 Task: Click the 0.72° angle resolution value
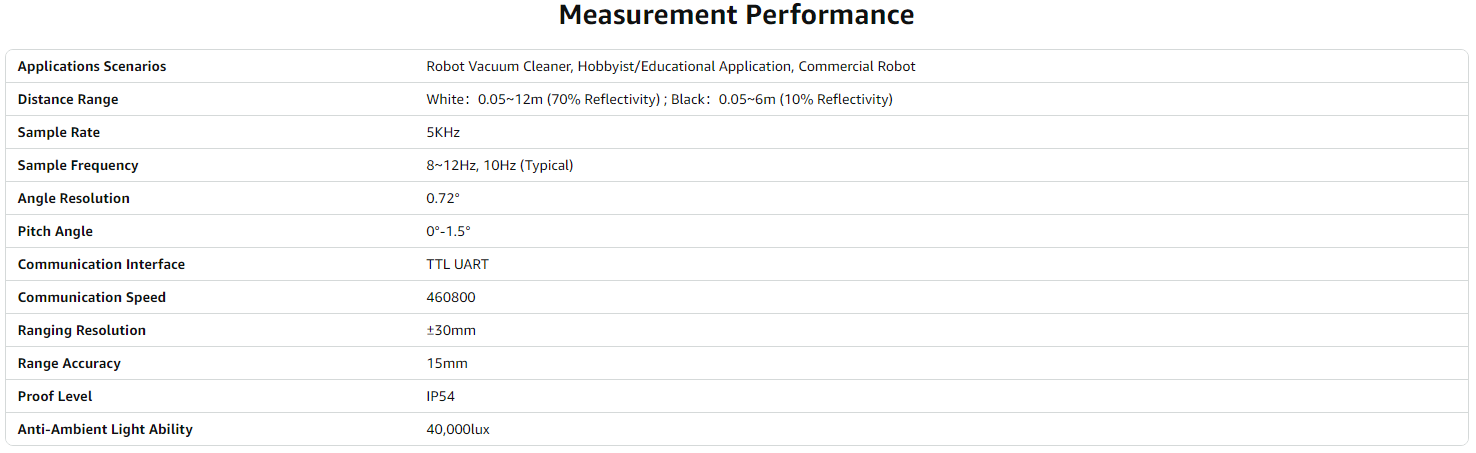(443, 199)
